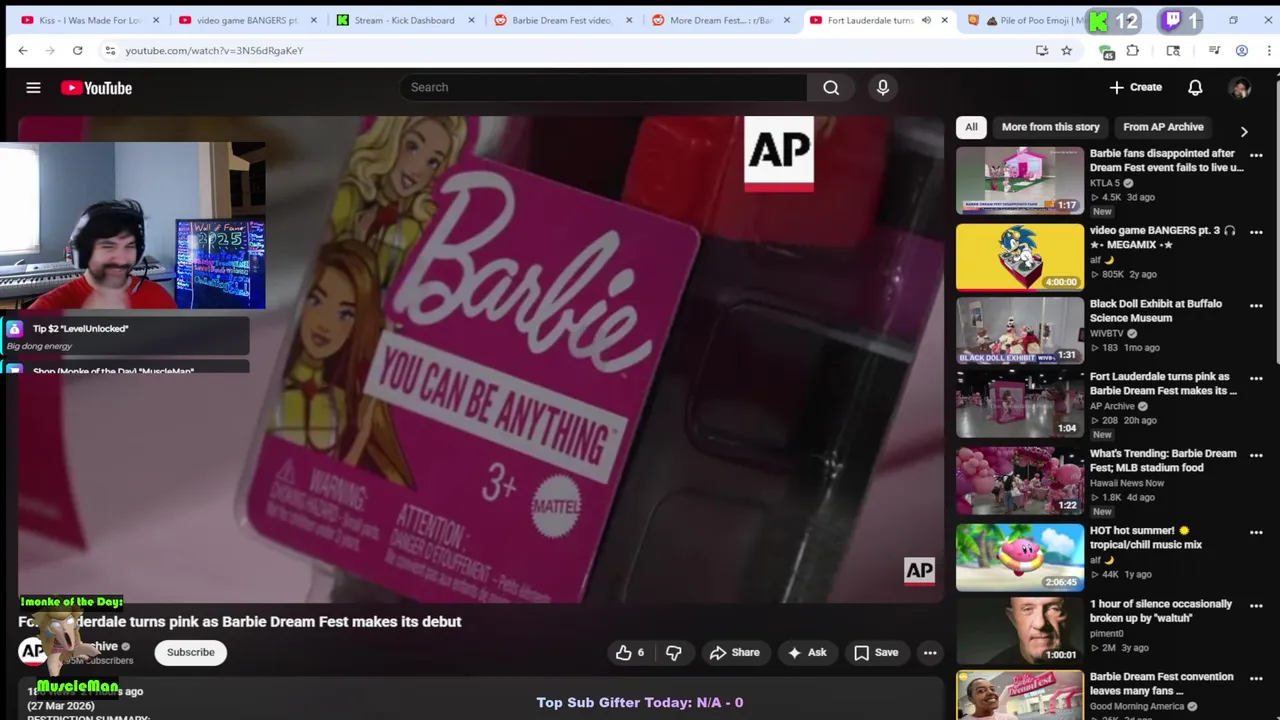Screen dimensions: 1280x720
Task: Switch to the Stream - Kick Dashboard tab
Action: pos(404,20)
